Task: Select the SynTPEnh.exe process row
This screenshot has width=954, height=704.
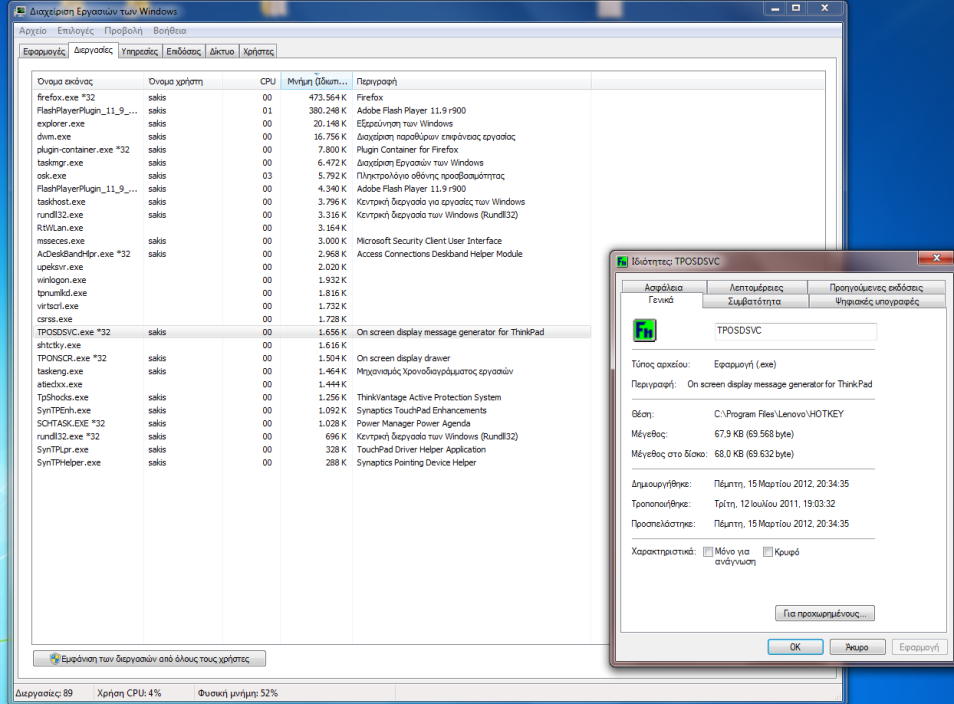Action: [x=312, y=411]
